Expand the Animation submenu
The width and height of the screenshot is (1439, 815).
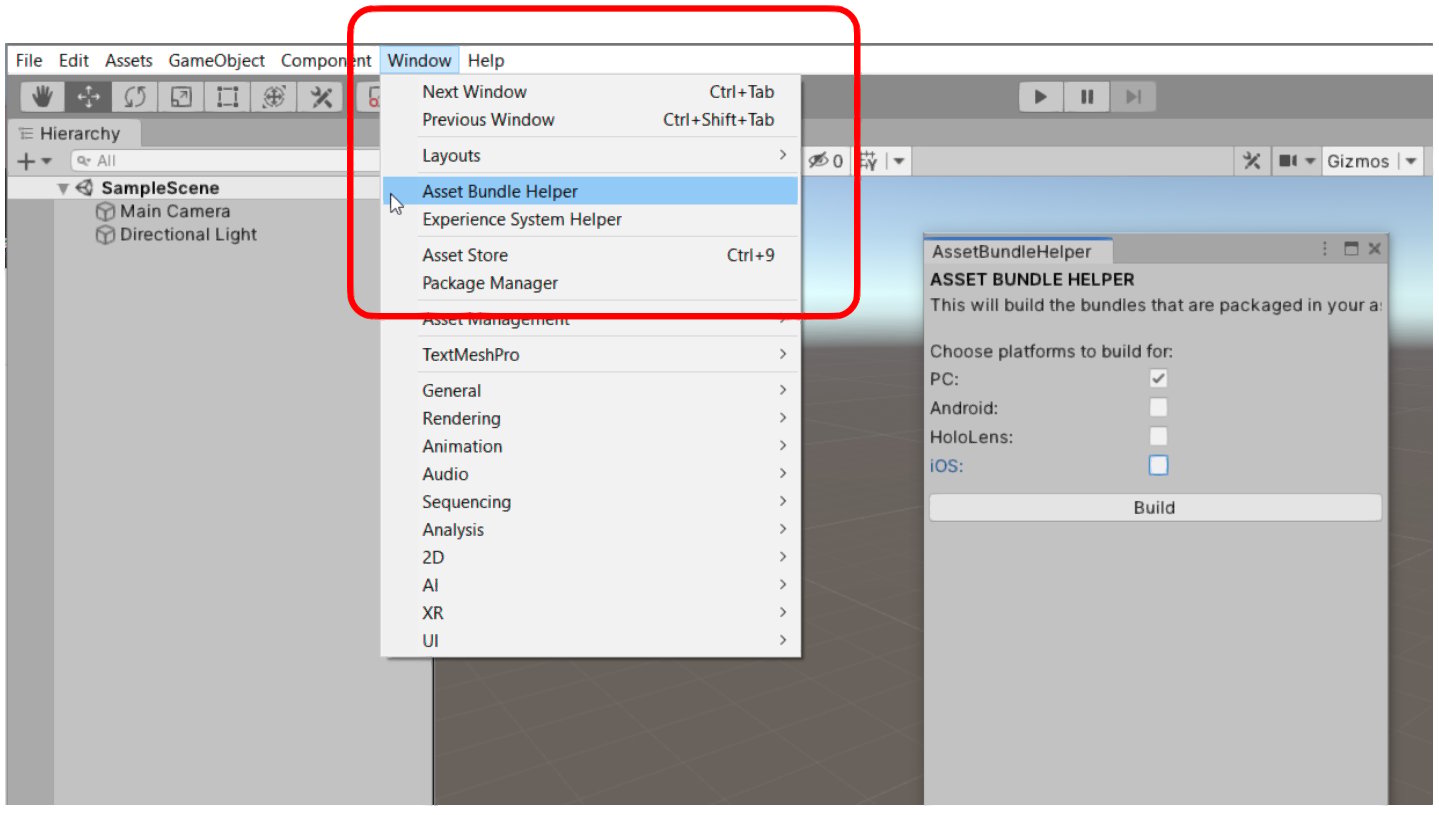click(x=591, y=446)
